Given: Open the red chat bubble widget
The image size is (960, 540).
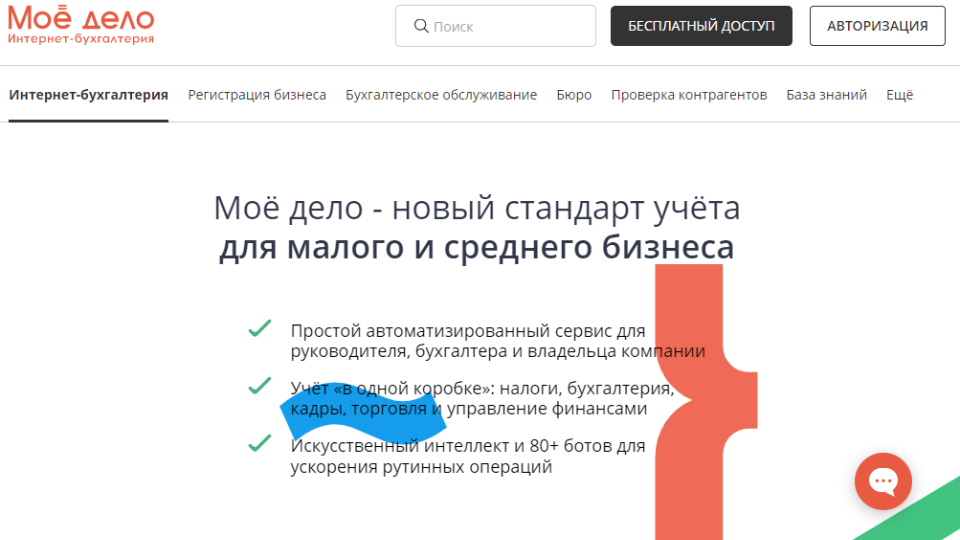Looking at the screenshot, I should pos(883,481).
